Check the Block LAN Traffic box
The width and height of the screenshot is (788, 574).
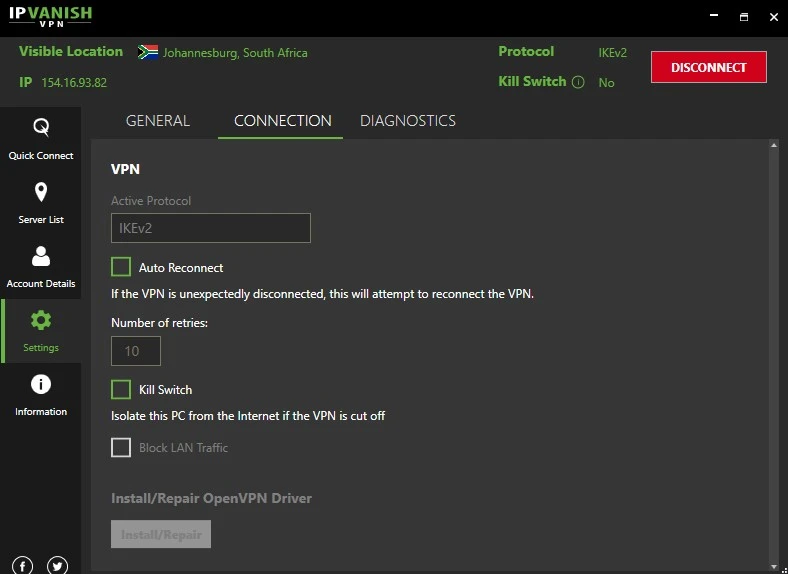tap(121, 447)
